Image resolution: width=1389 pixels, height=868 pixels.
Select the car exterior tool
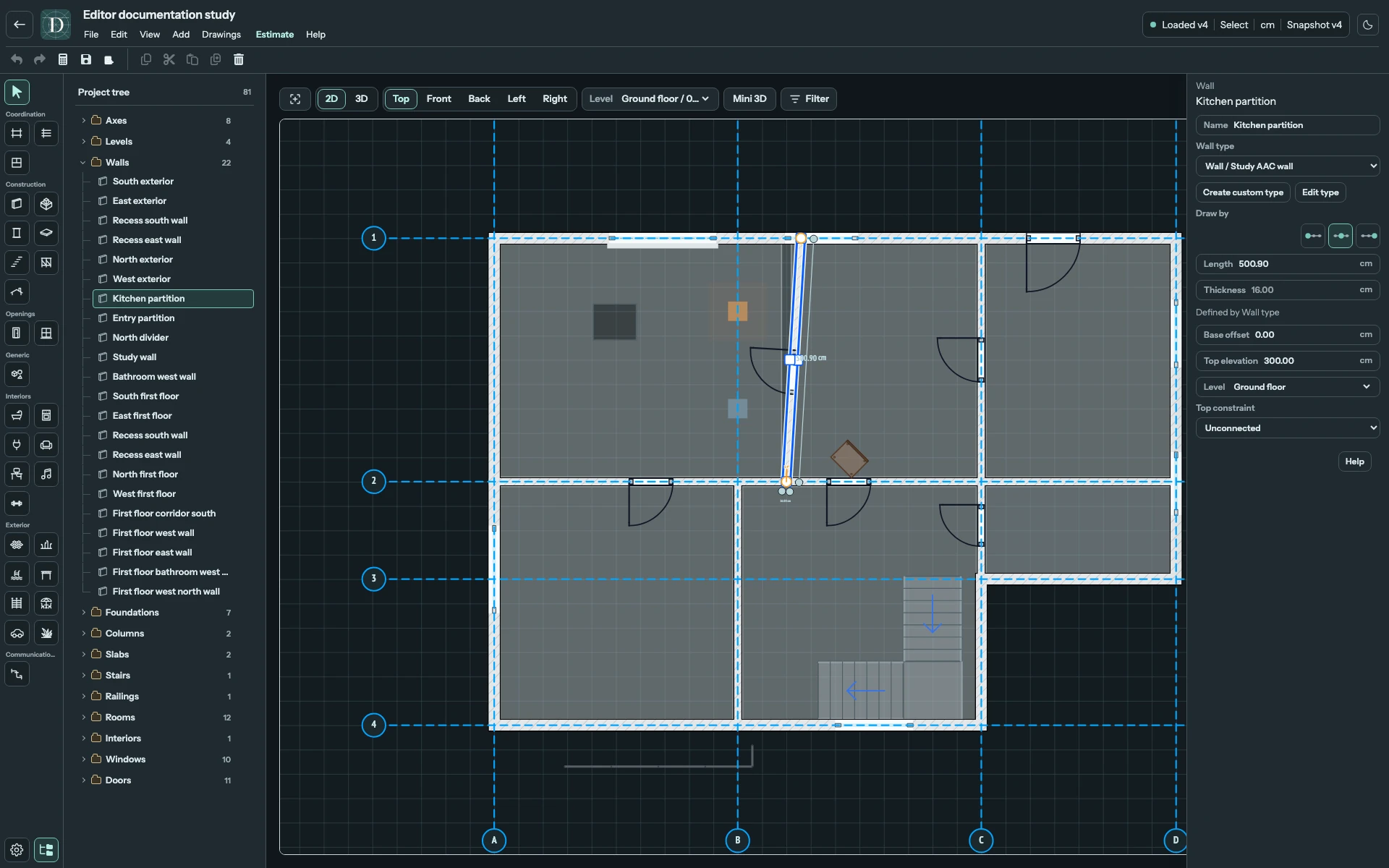17,633
